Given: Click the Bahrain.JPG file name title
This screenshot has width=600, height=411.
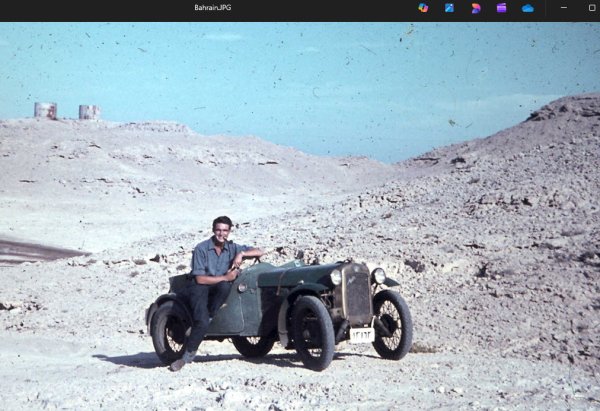Looking at the screenshot, I should pos(213,8).
